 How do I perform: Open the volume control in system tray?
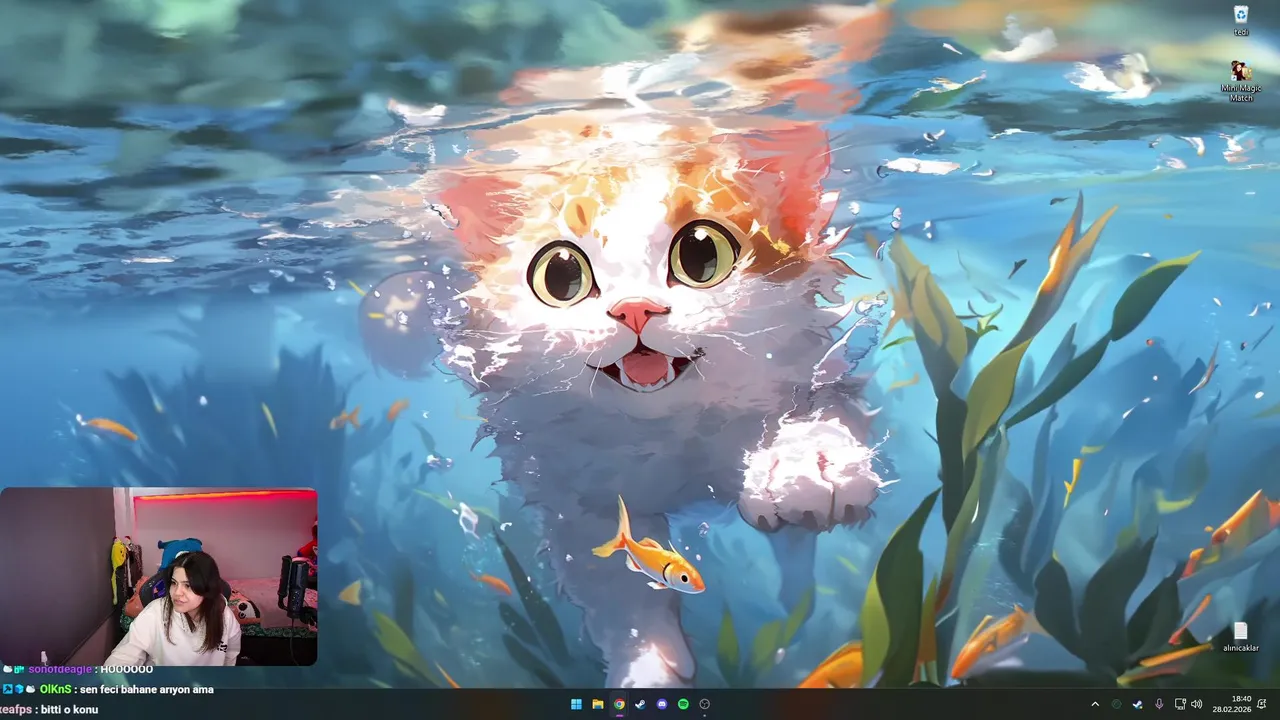point(1197,704)
